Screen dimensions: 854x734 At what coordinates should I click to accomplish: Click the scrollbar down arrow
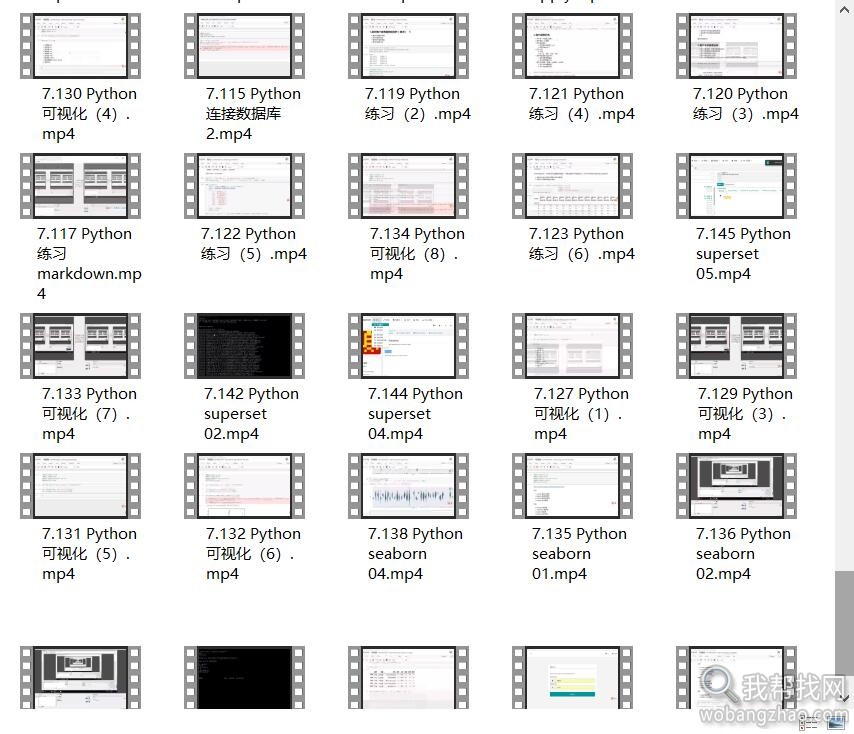coord(844,698)
